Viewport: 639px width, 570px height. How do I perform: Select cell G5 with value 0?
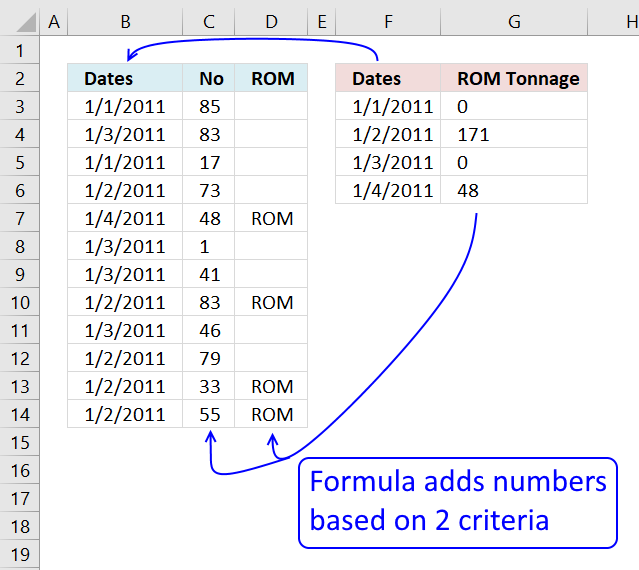click(514, 162)
